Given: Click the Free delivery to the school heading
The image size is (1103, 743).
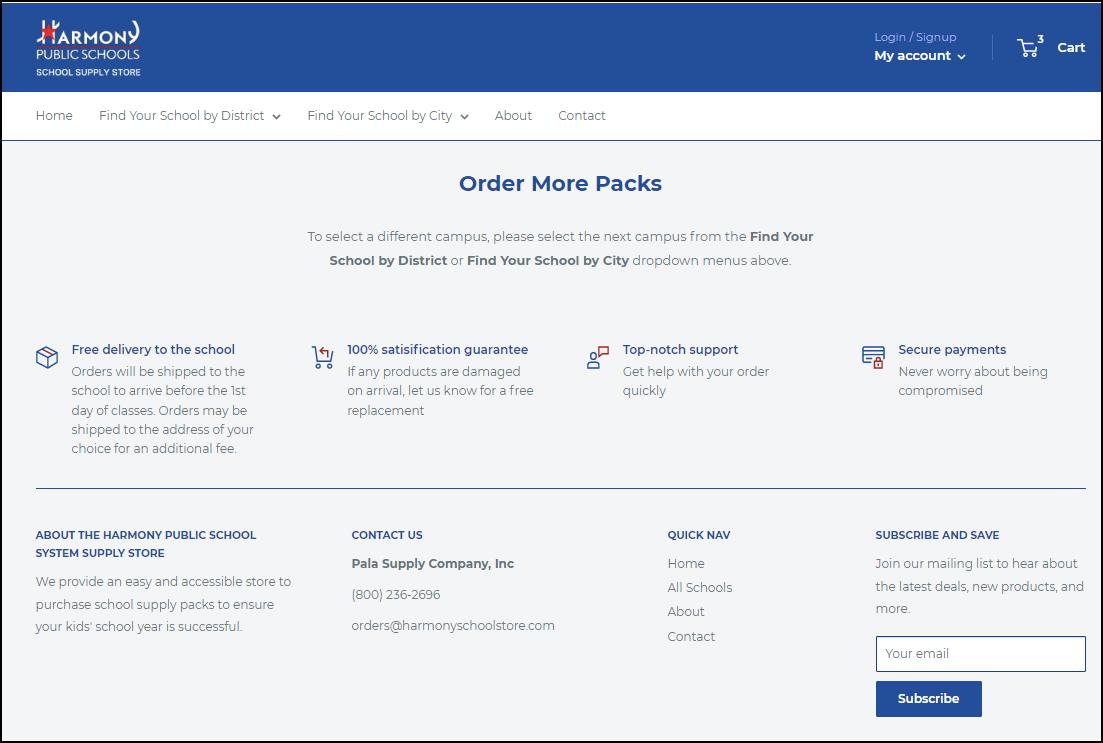Looking at the screenshot, I should pyautogui.click(x=153, y=350).
